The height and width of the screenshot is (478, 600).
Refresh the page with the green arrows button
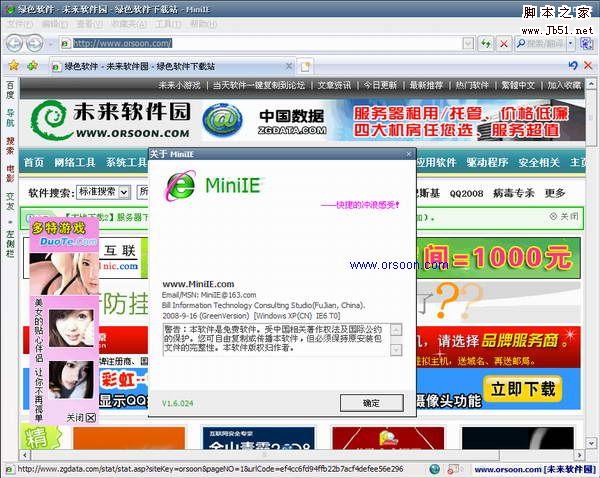pos(486,44)
